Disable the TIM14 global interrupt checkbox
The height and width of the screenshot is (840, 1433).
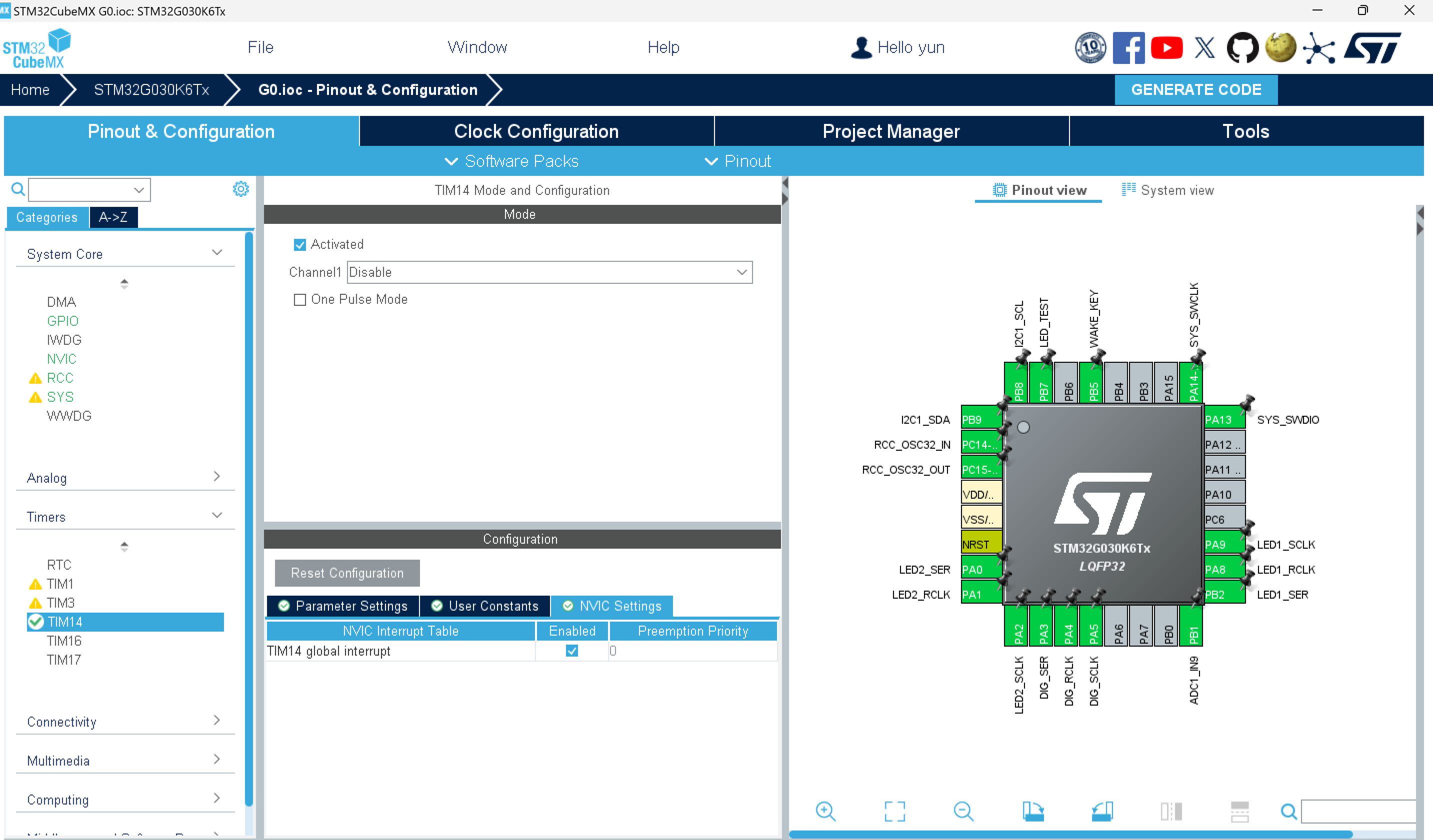pos(571,651)
